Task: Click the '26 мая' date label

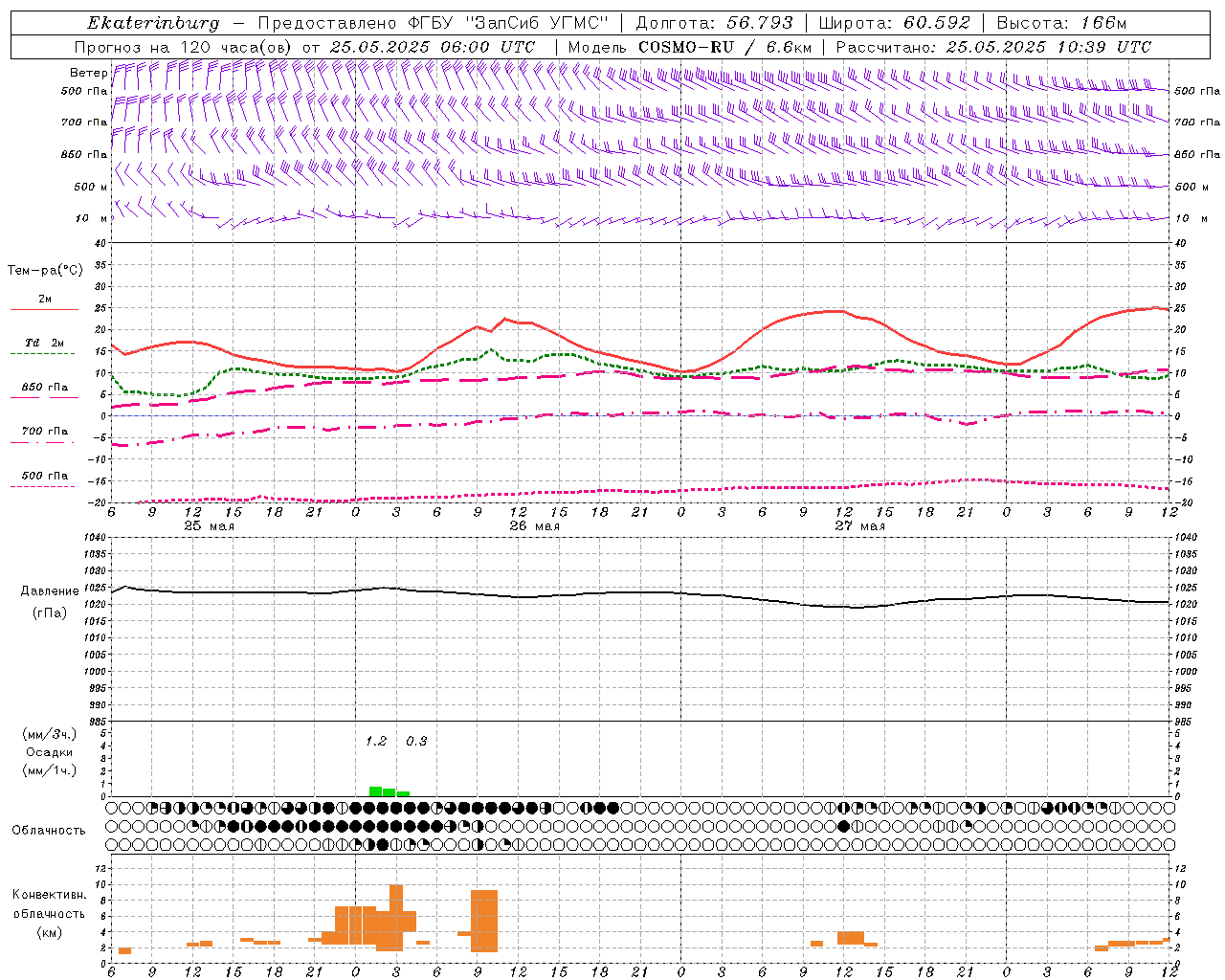Action: (x=534, y=526)
